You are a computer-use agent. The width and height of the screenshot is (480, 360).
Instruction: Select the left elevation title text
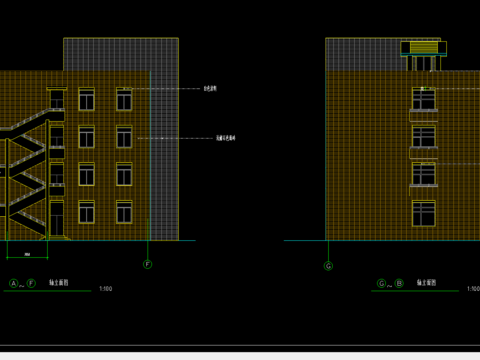[59, 283]
